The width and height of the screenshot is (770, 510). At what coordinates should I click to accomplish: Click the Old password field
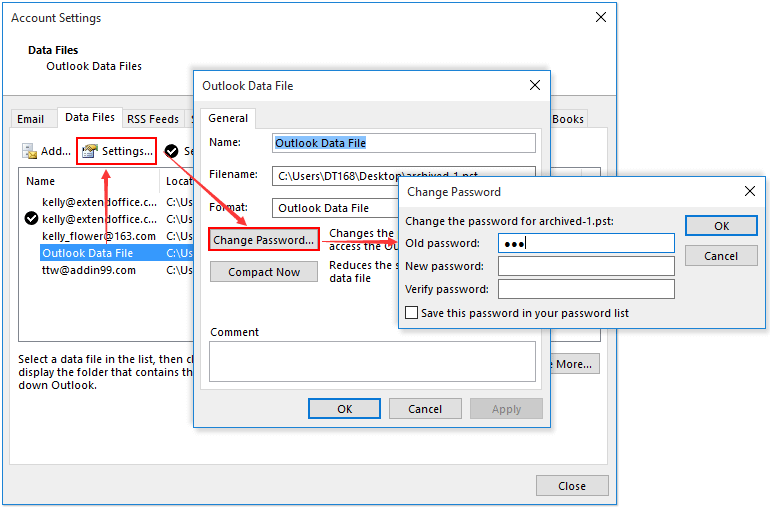[x=586, y=243]
